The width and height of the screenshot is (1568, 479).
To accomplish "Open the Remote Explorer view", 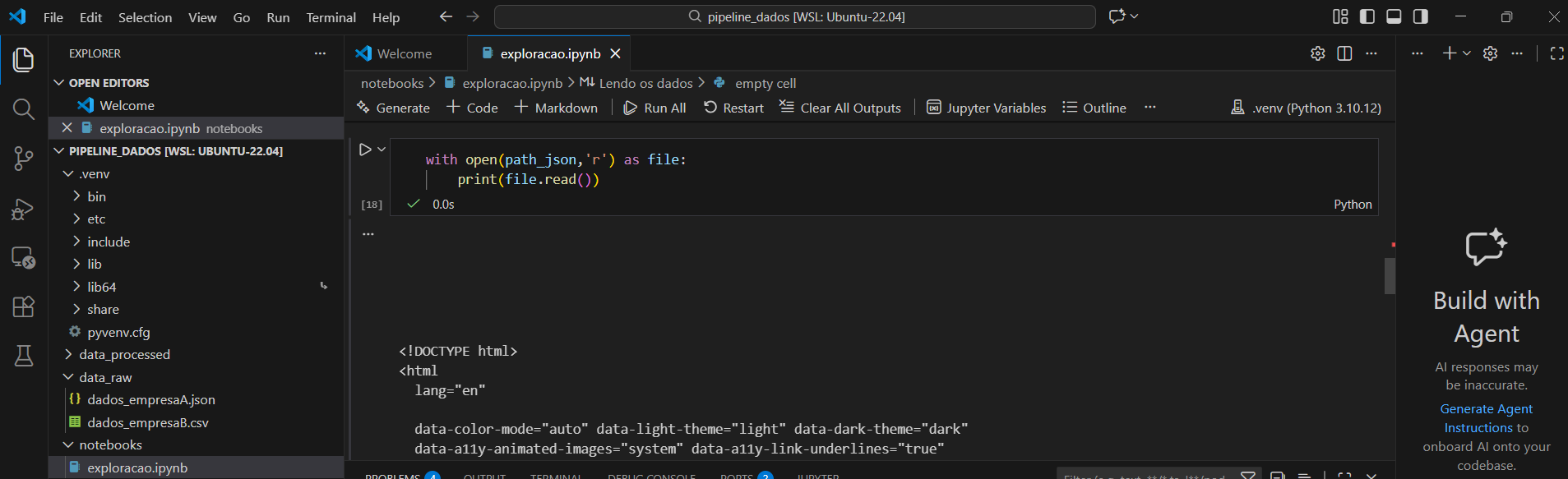I will (x=23, y=258).
